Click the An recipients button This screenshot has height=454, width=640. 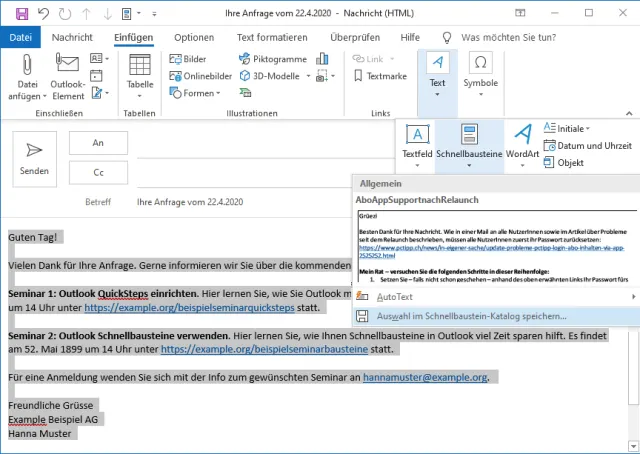[98, 143]
